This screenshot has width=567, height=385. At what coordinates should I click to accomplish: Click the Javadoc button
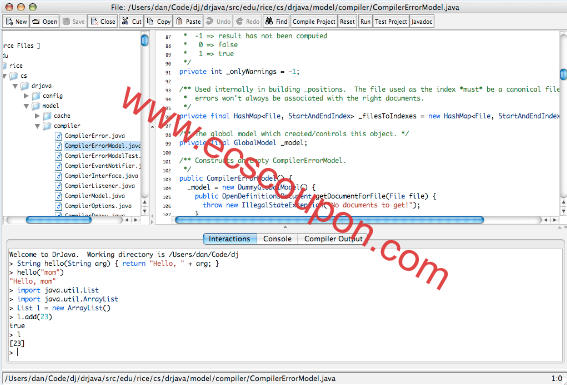pyautogui.click(x=422, y=22)
